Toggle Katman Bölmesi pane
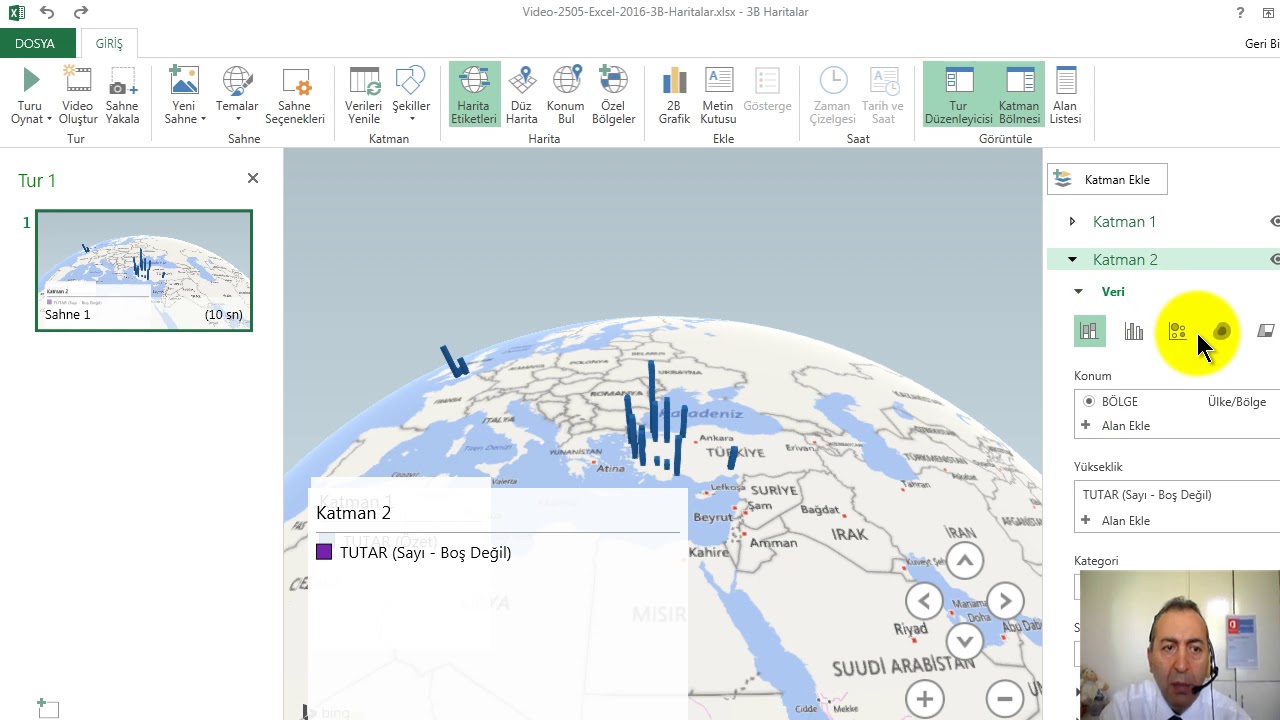Image resolution: width=1280 pixels, height=720 pixels. (x=1020, y=95)
